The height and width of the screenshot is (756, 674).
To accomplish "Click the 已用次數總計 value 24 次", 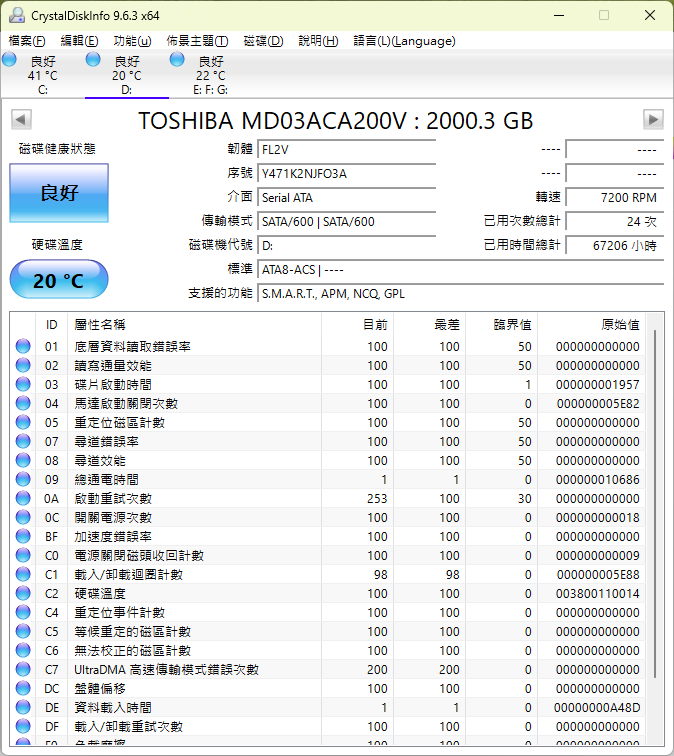I will coord(615,222).
